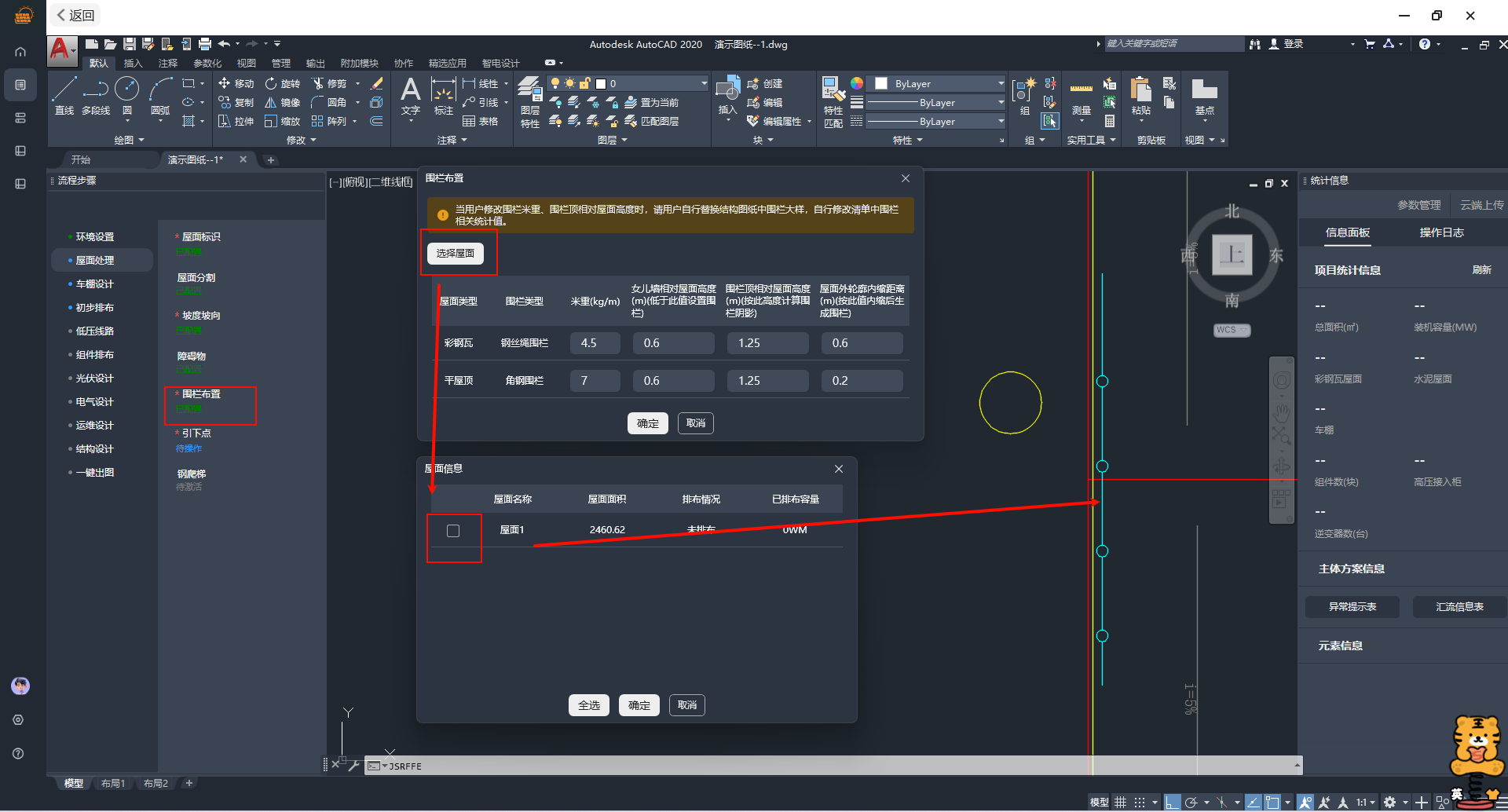This screenshot has height=812, width=1508.
Task: Expand the WCS coordinate dropdown
Action: [1232, 331]
